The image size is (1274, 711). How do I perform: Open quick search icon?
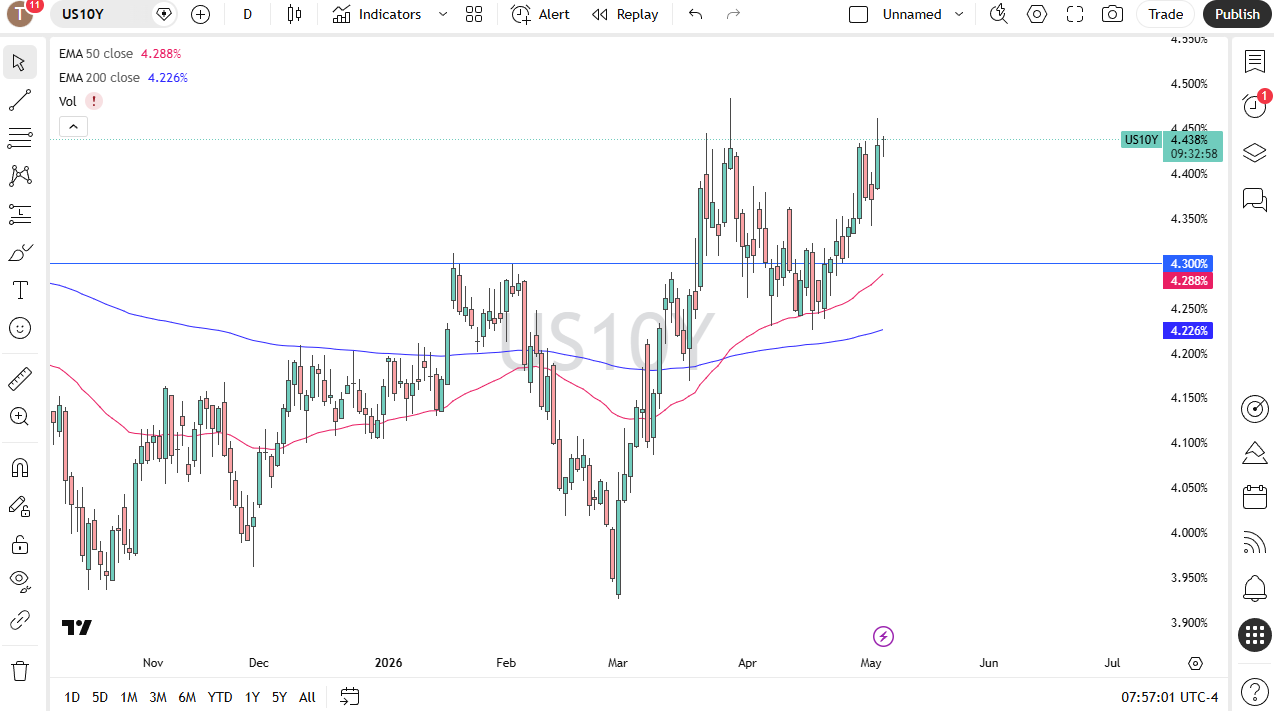(998, 14)
